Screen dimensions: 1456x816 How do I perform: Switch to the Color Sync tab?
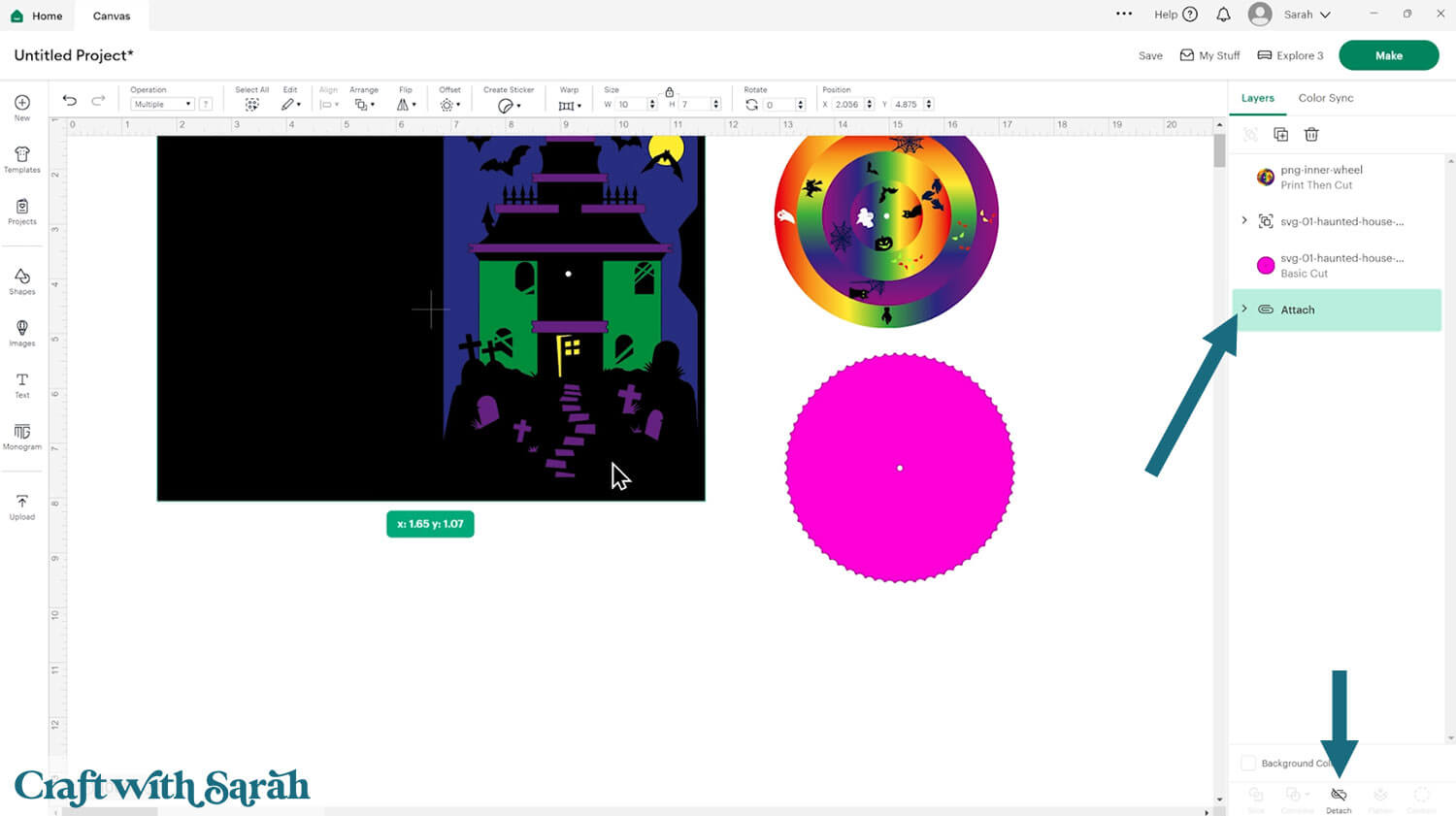(x=1325, y=98)
